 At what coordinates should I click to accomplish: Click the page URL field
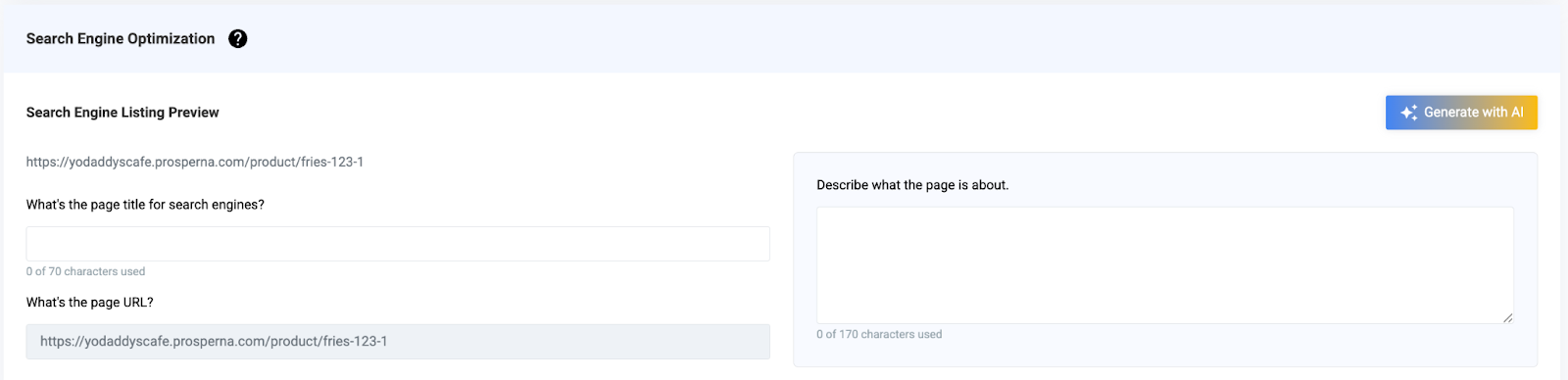coord(398,342)
